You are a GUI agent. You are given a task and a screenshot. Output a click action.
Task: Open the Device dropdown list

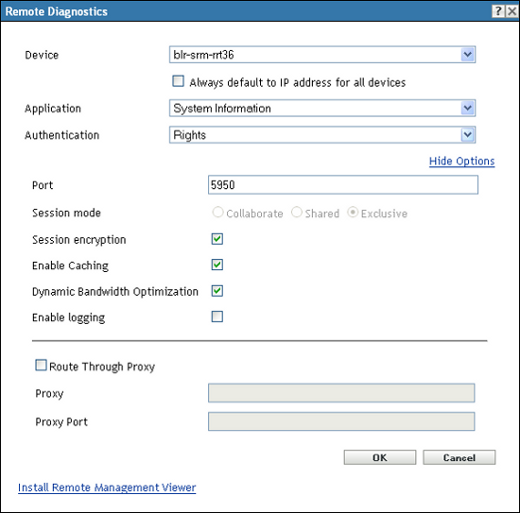coord(468,54)
